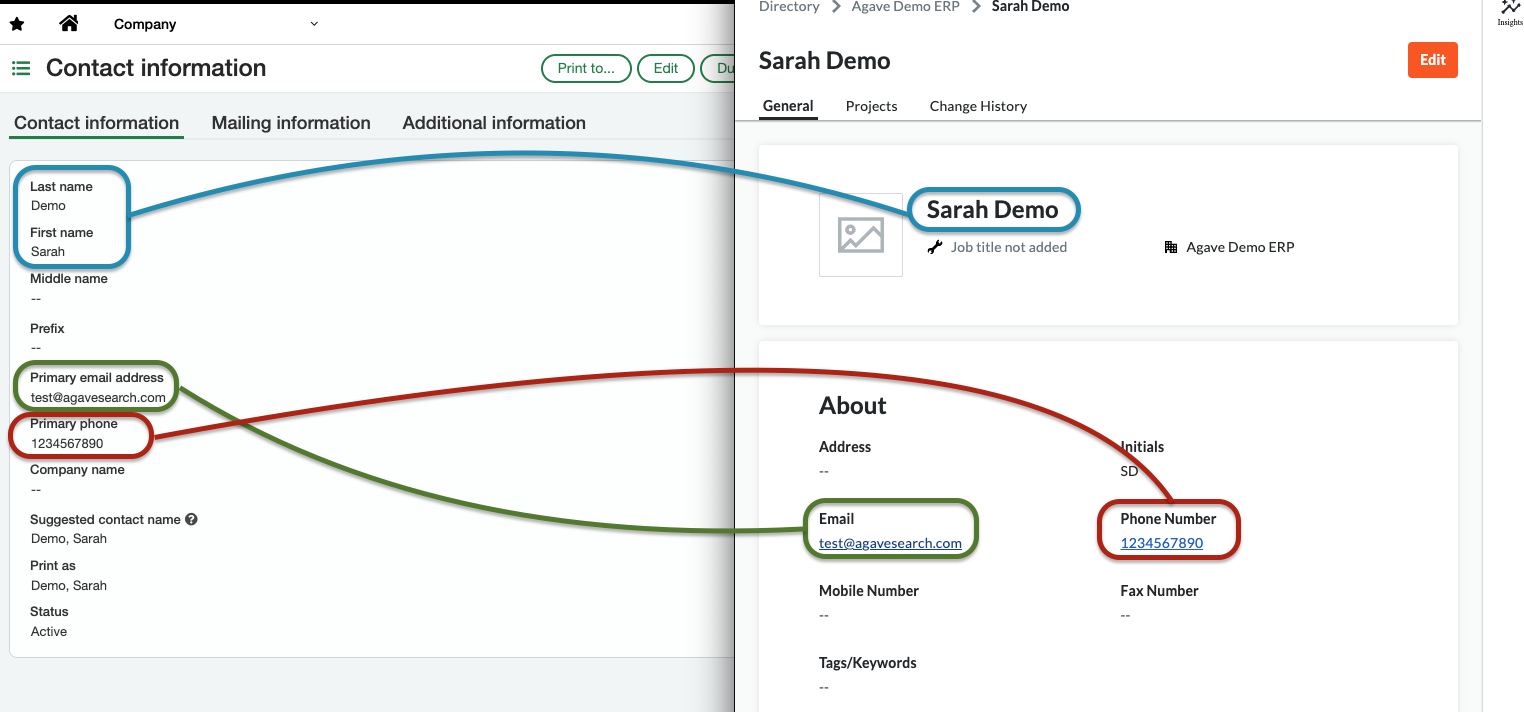The width and height of the screenshot is (1524, 712).
Task: Click the 1234567890 phone number link
Action: point(1161,543)
